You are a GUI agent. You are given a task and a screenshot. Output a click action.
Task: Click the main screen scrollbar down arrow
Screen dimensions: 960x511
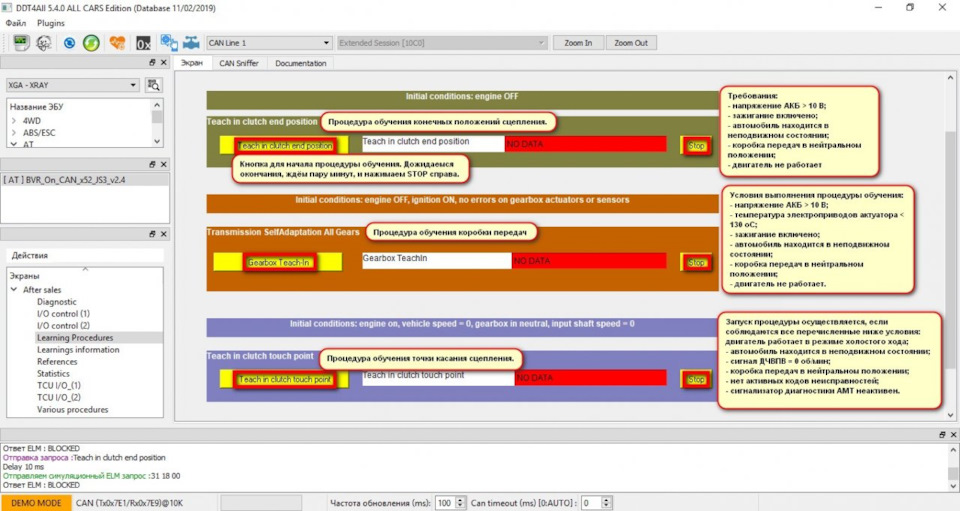click(950, 416)
